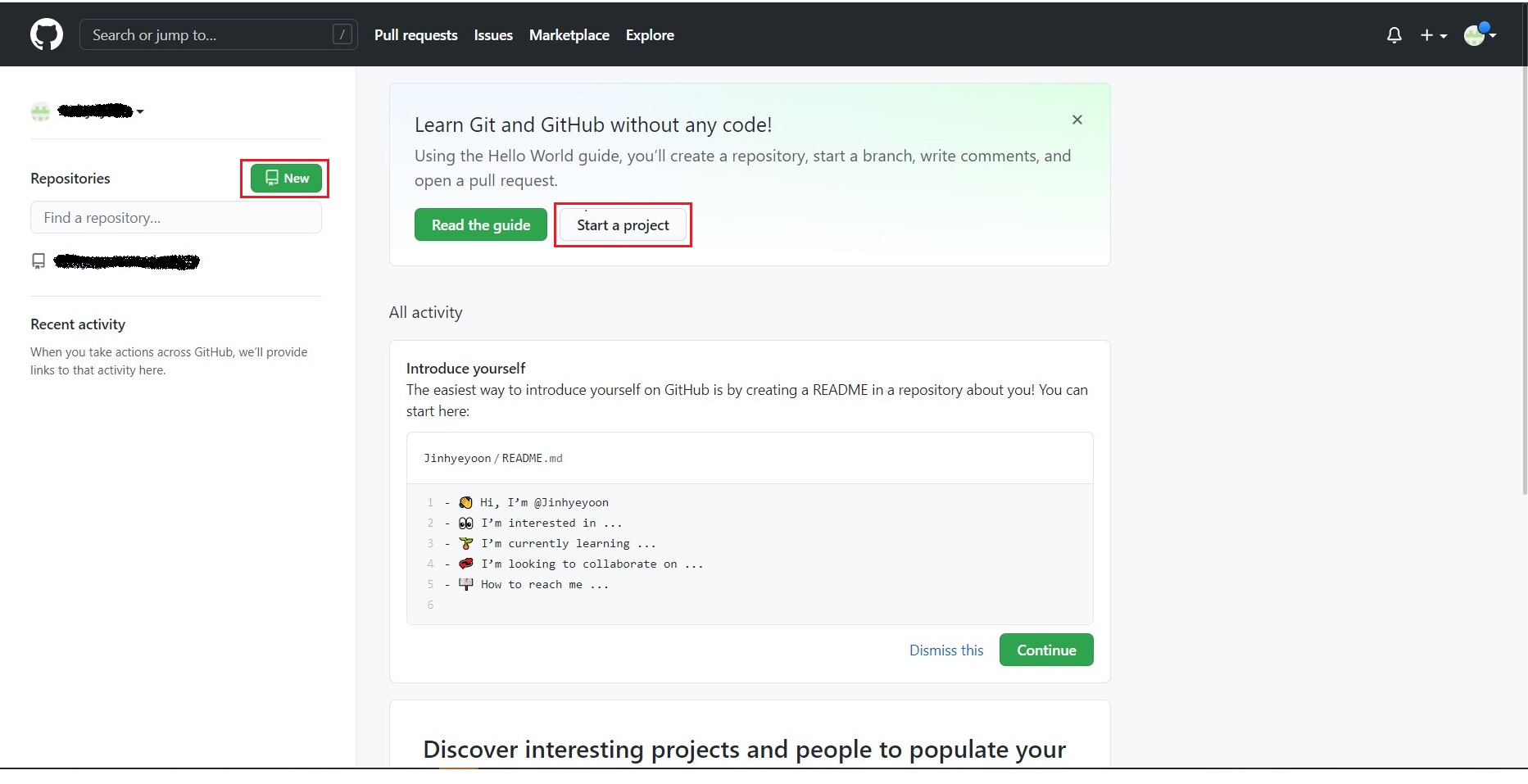Viewport: 1528px width, 784px height.
Task: Continue creating the README
Action: (x=1046, y=650)
